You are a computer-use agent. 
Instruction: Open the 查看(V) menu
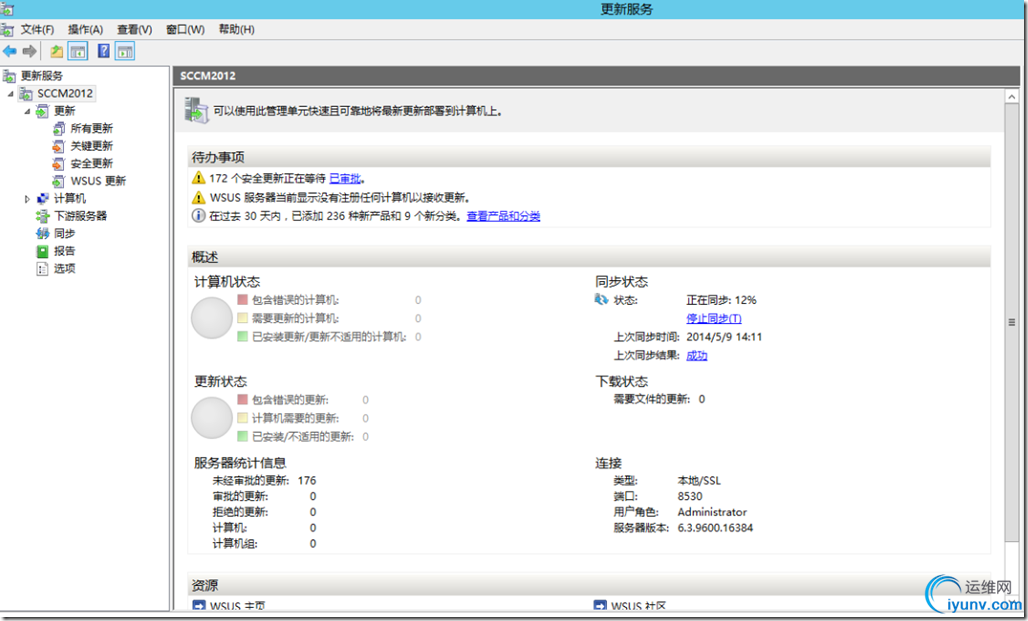[134, 30]
